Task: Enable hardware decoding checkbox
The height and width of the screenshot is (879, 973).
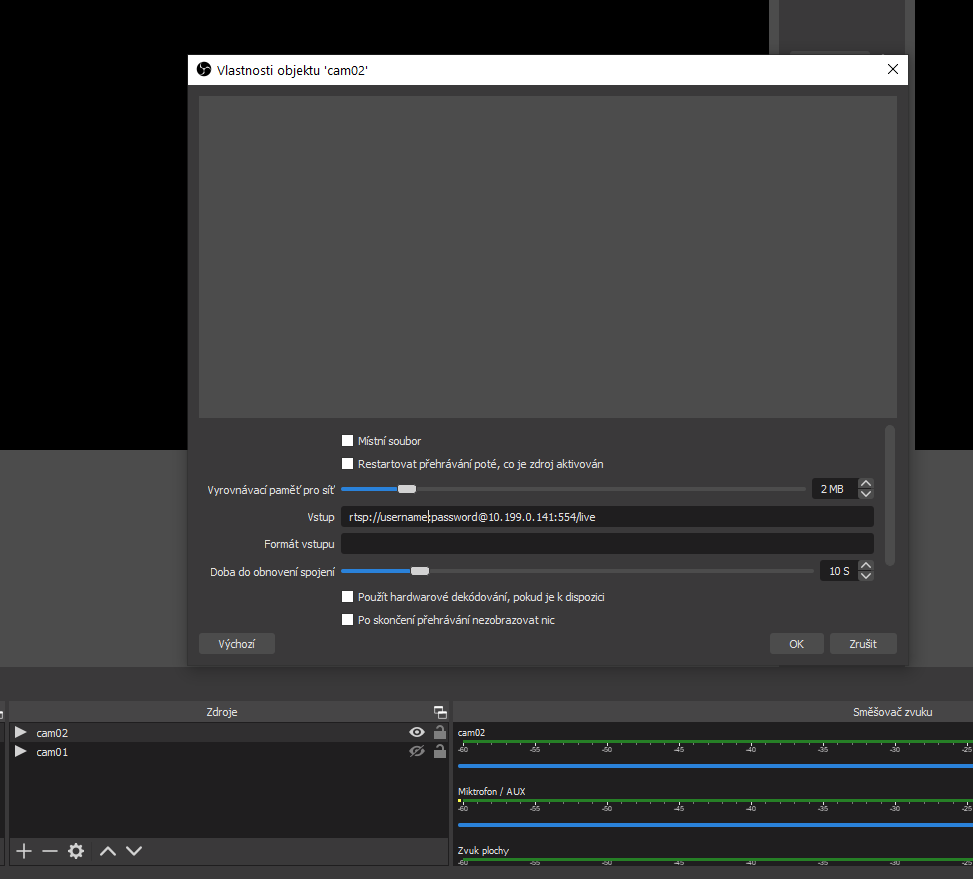Action: coord(348,597)
